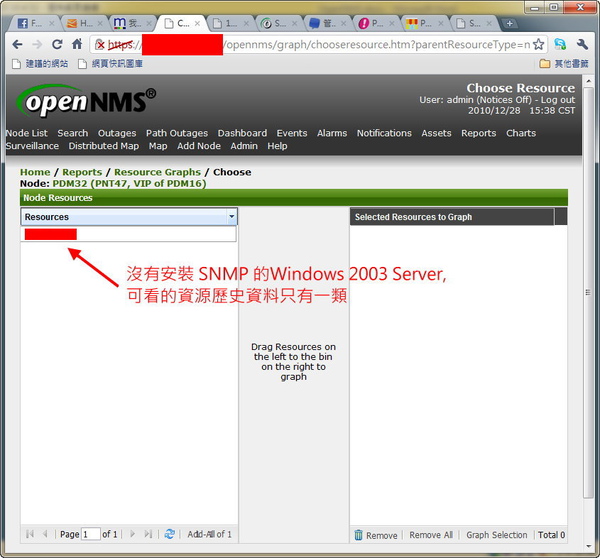
Task: Switch to the tab with m icon
Action: click(130, 24)
